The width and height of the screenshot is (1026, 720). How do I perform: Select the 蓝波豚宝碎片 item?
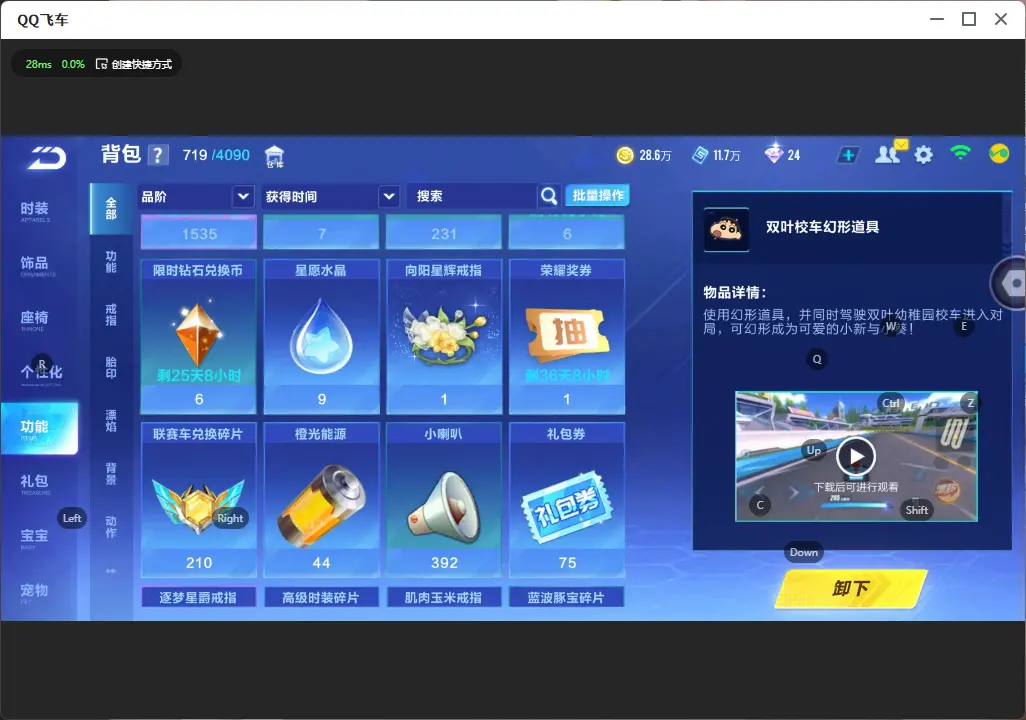click(567, 598)
